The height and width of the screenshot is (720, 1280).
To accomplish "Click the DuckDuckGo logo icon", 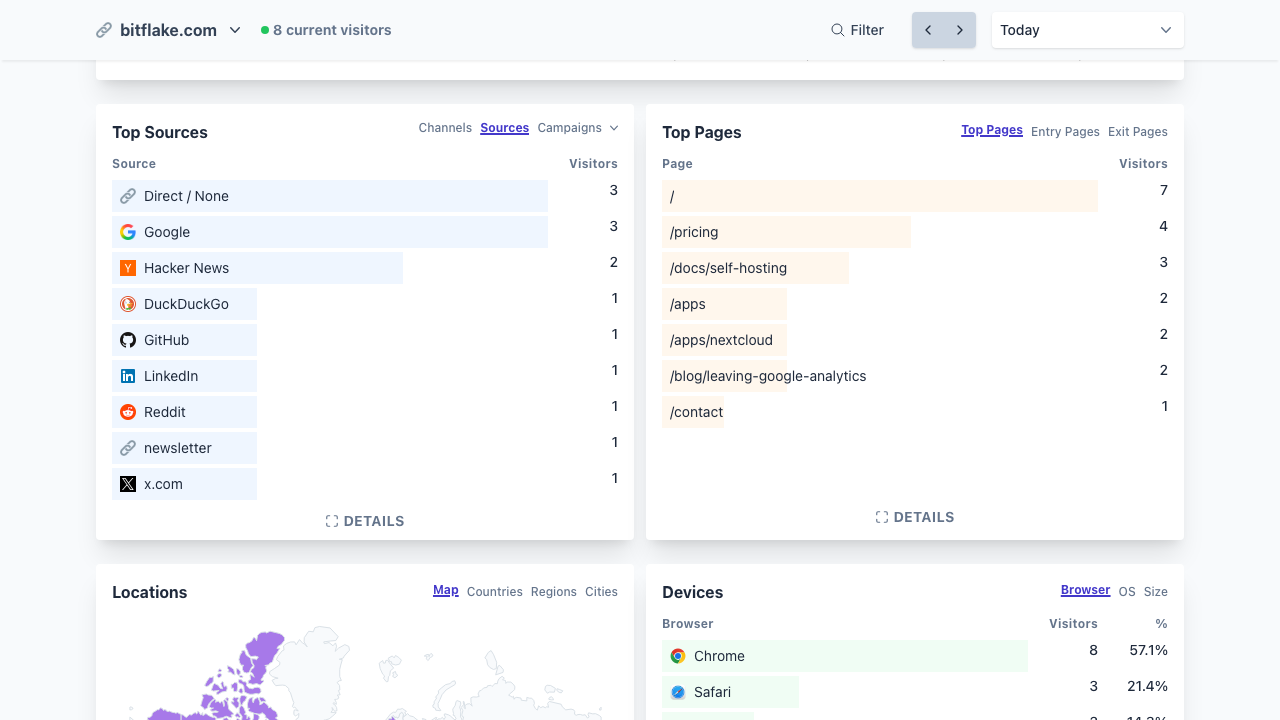I will [x=128, y=304].
